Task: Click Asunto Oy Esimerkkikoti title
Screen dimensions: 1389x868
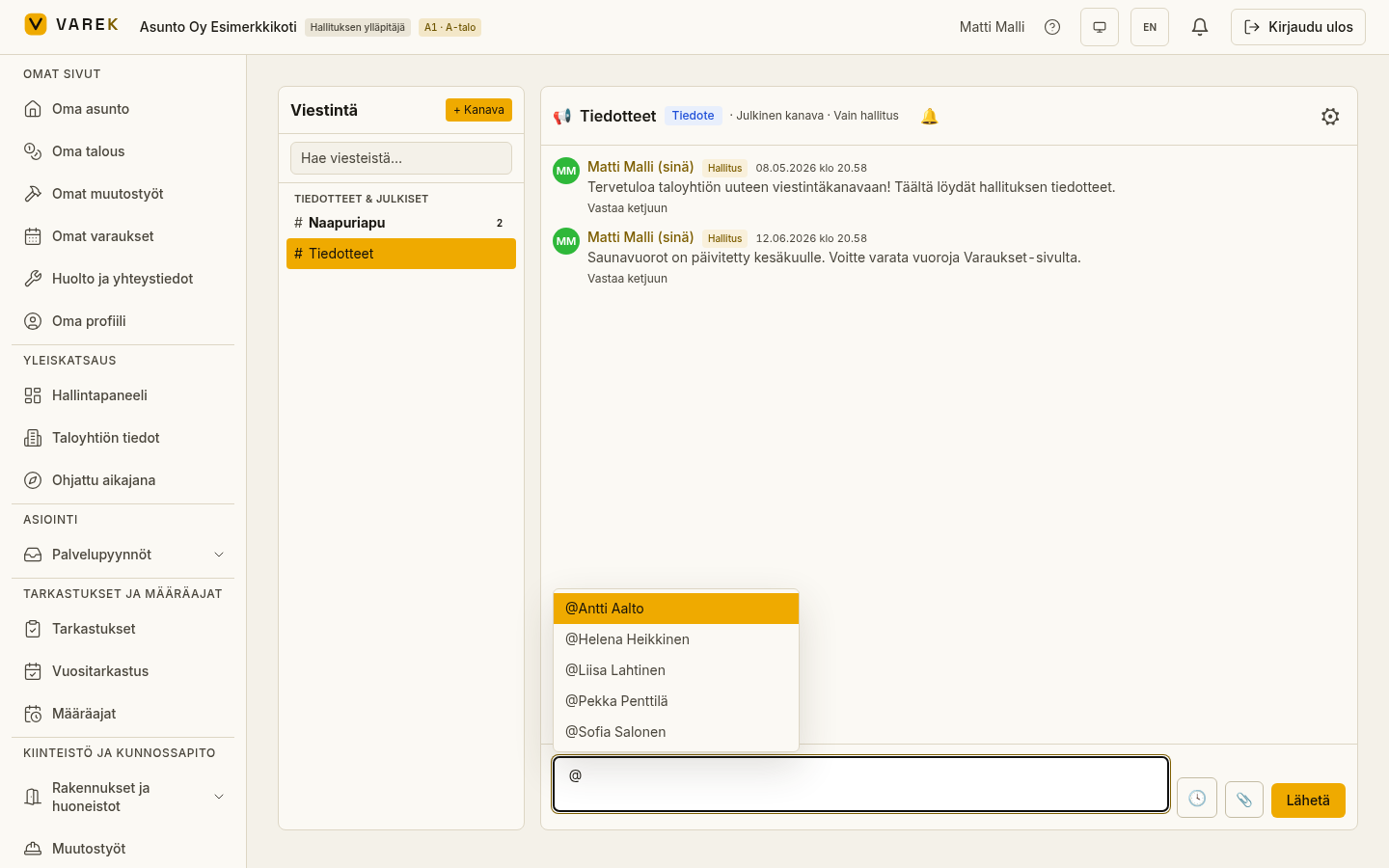Action: (x=218, y=27)
